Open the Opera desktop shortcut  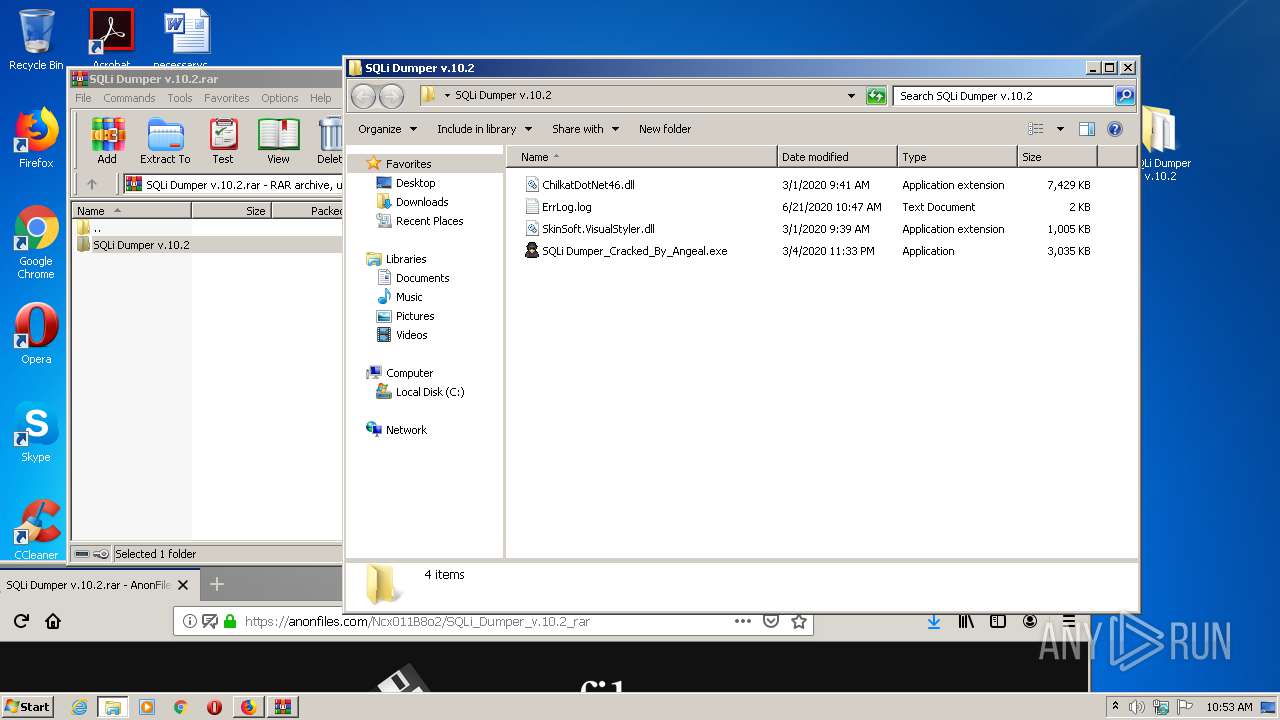click(x=36, y=334)
